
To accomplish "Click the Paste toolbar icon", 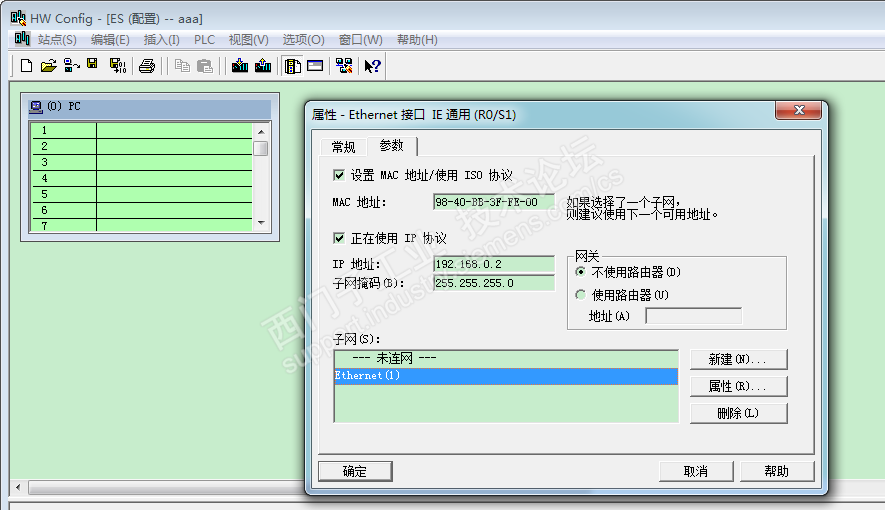I will point(205,66).
